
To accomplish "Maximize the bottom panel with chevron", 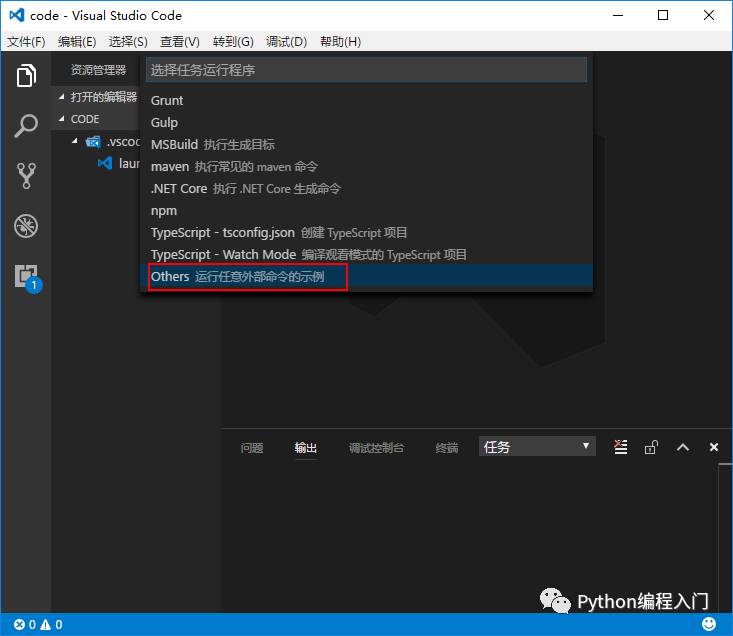I will coord(683,448).
